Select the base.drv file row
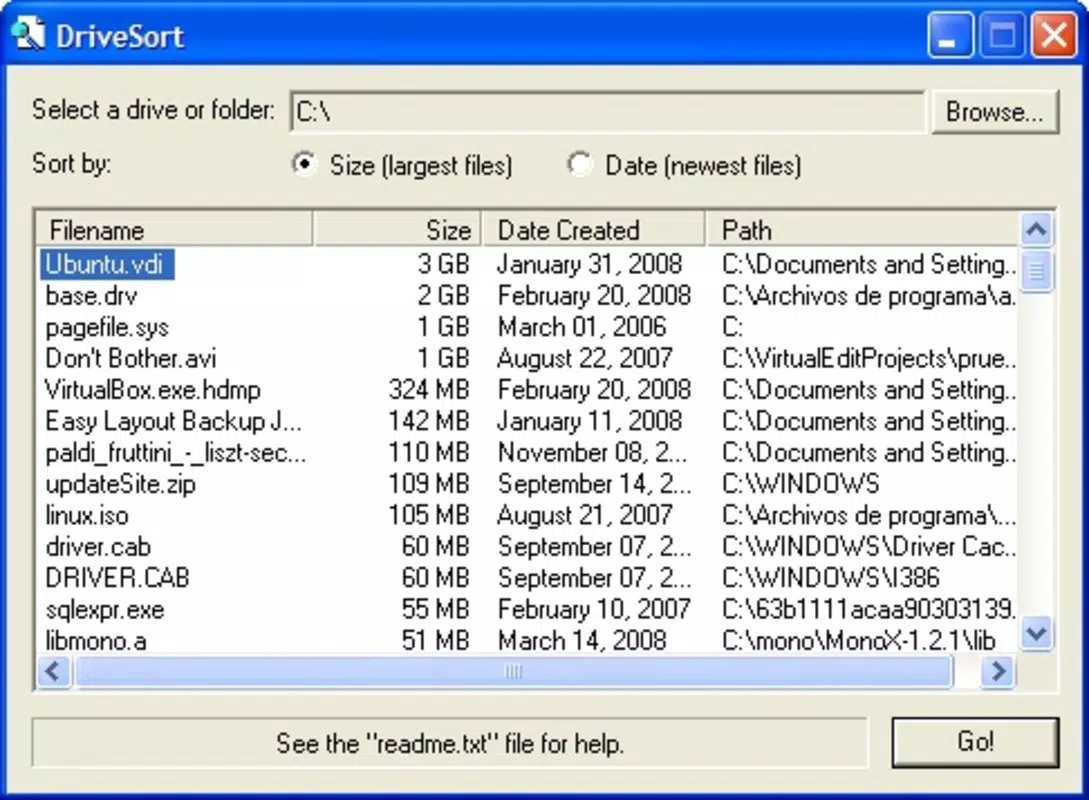 [x=526, y=296]
